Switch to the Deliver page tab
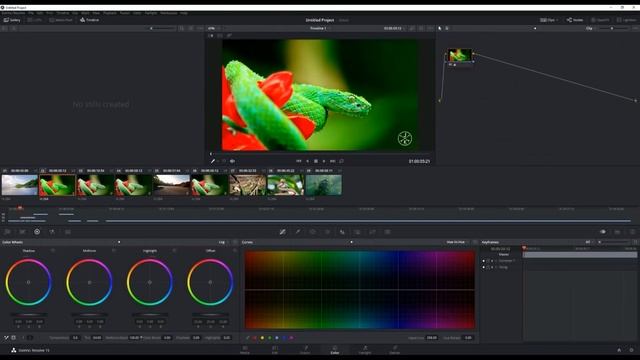Image resolution: width=640 pixels, height=360 pixels. [394, 350]
